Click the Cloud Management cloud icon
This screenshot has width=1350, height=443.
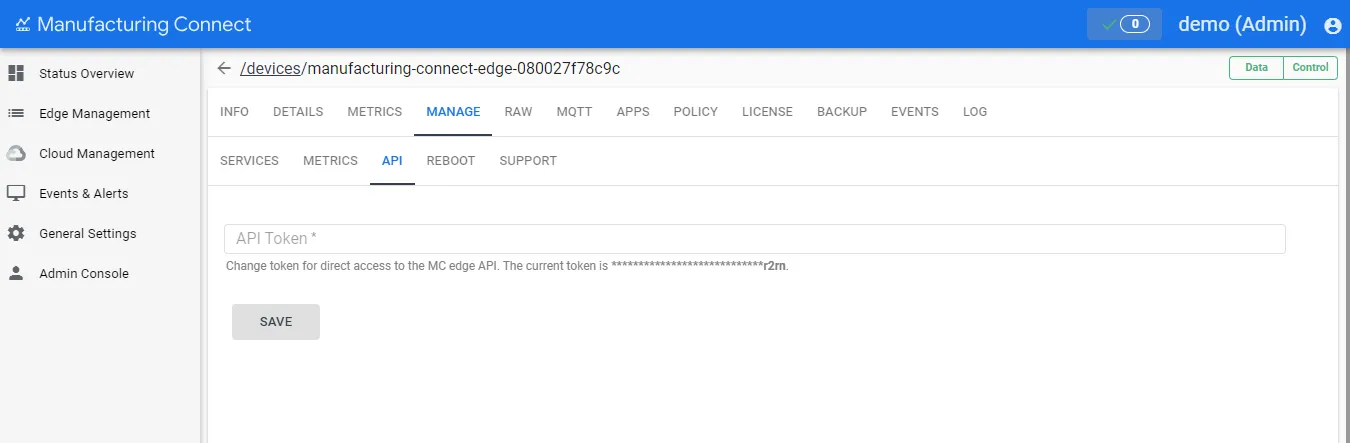[x=16, y=153]
